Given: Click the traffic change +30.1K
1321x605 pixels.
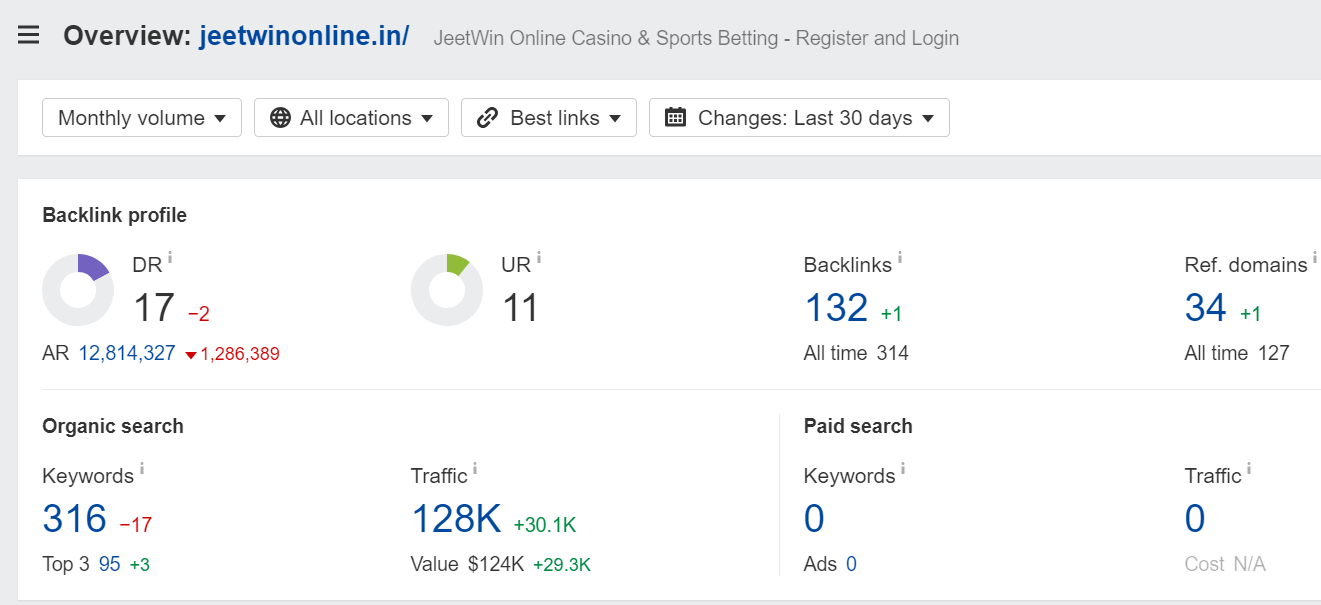Looking at the screenshot, I should point(545,525).
